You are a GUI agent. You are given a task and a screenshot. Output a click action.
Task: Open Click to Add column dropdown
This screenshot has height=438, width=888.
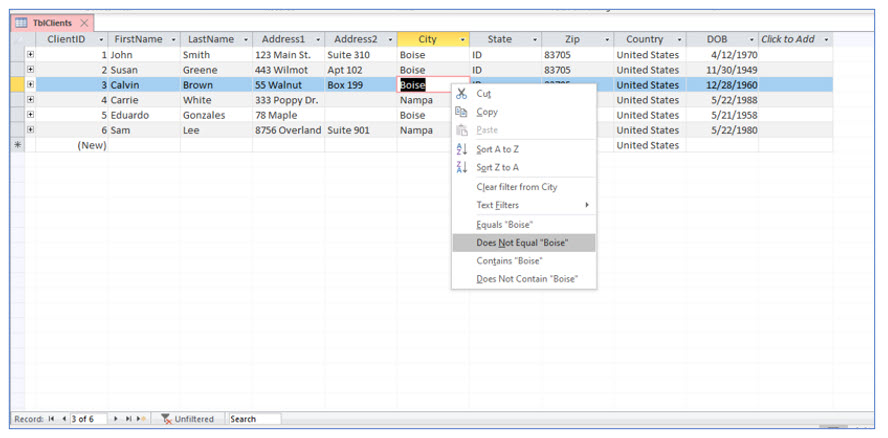coord(826,40)
